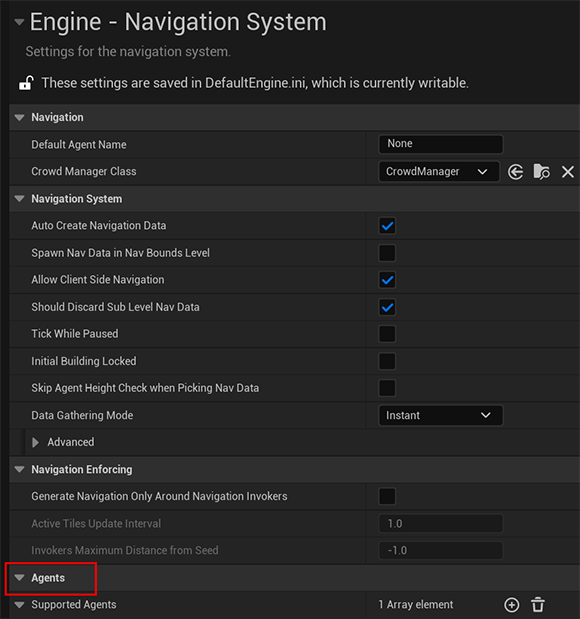The height and width of the screenshot is (619, 580).
Task: Toggle Should Discard Sub Level Nav Data
Action: pyautogui.click(x=387, y=307)
